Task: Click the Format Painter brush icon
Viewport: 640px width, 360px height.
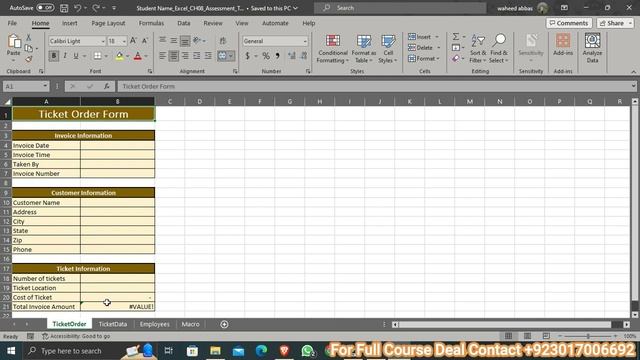Action: point(29,59)
